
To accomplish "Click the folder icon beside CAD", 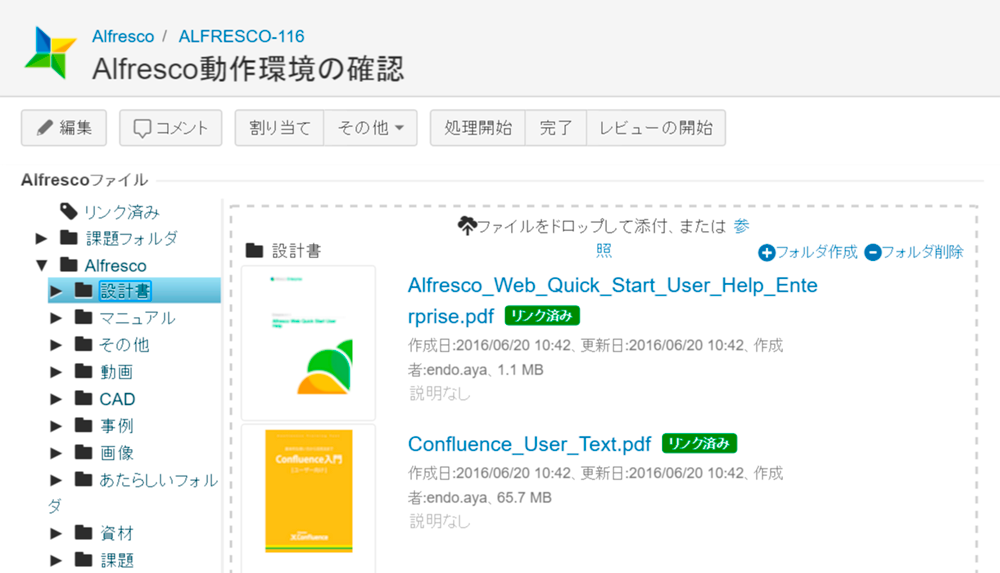I will pyautogui.click(x=84, y=398).
